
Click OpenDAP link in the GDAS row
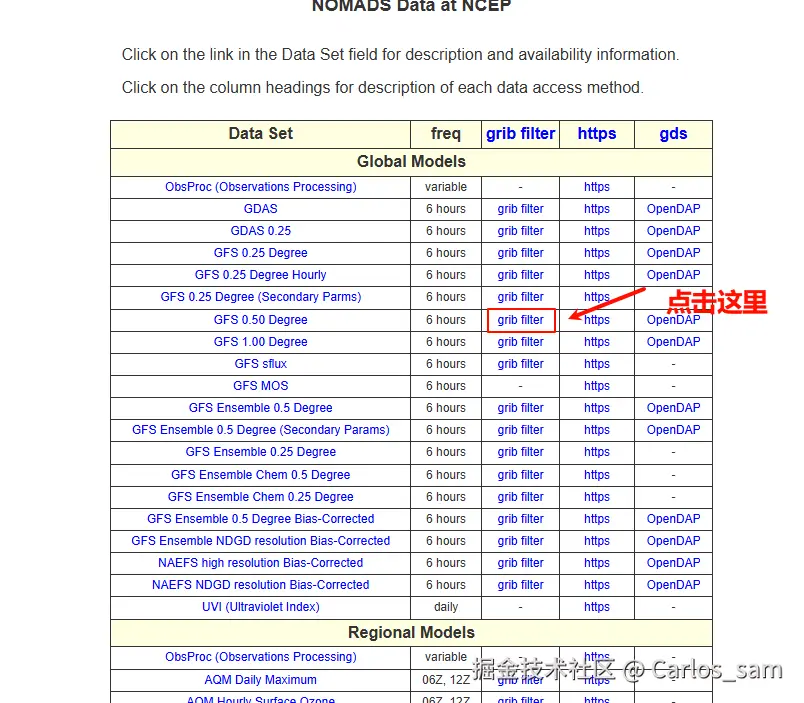tap(673, 209)
